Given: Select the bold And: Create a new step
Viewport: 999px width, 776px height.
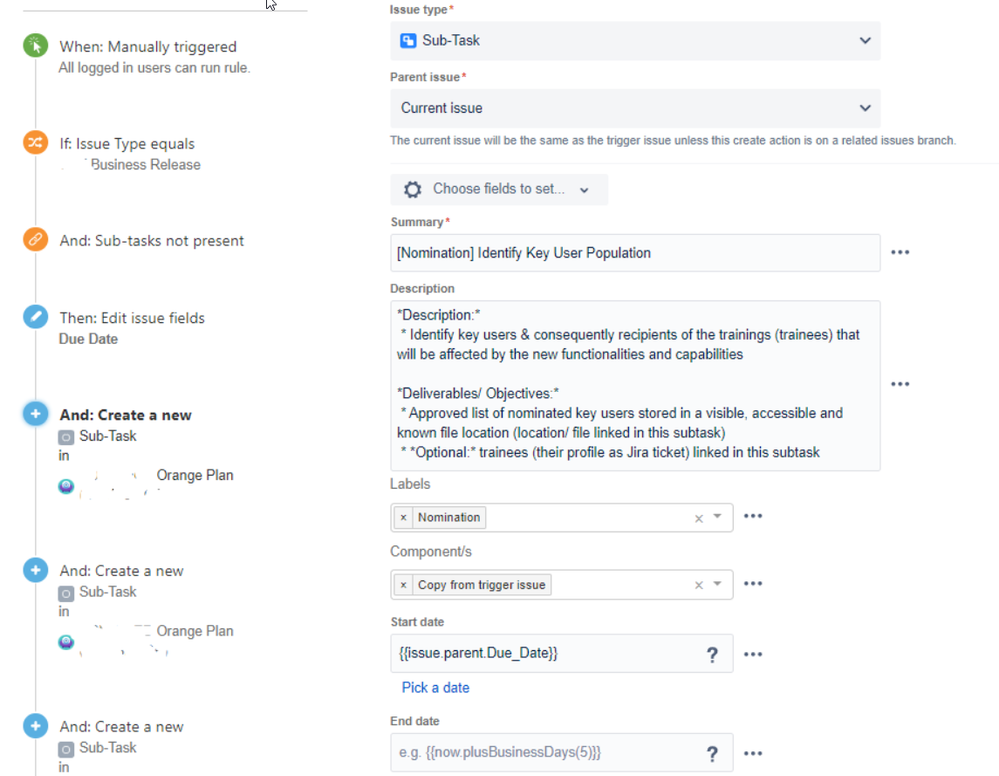Looking at the screenshot, I should pos(126,415).
